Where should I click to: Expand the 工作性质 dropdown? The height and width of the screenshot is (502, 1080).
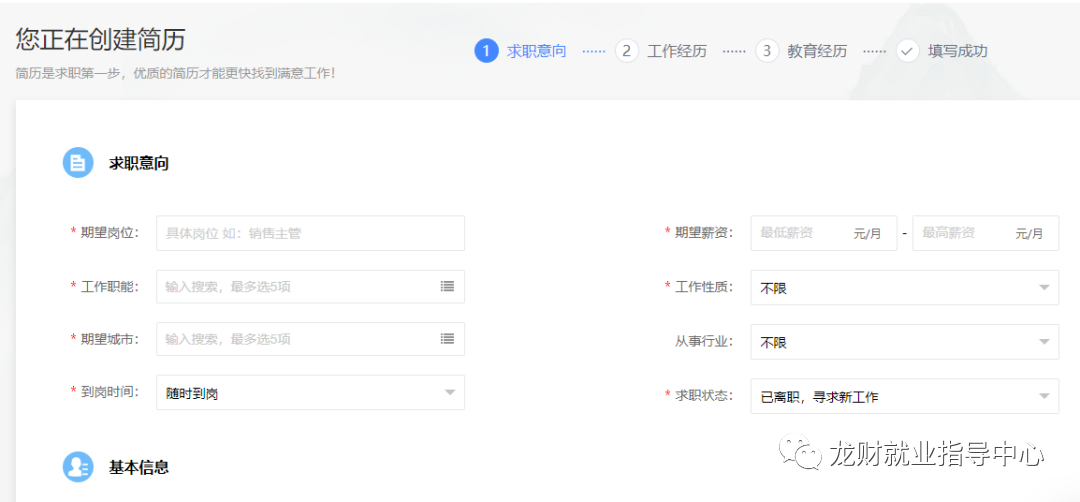coord(904,287)
